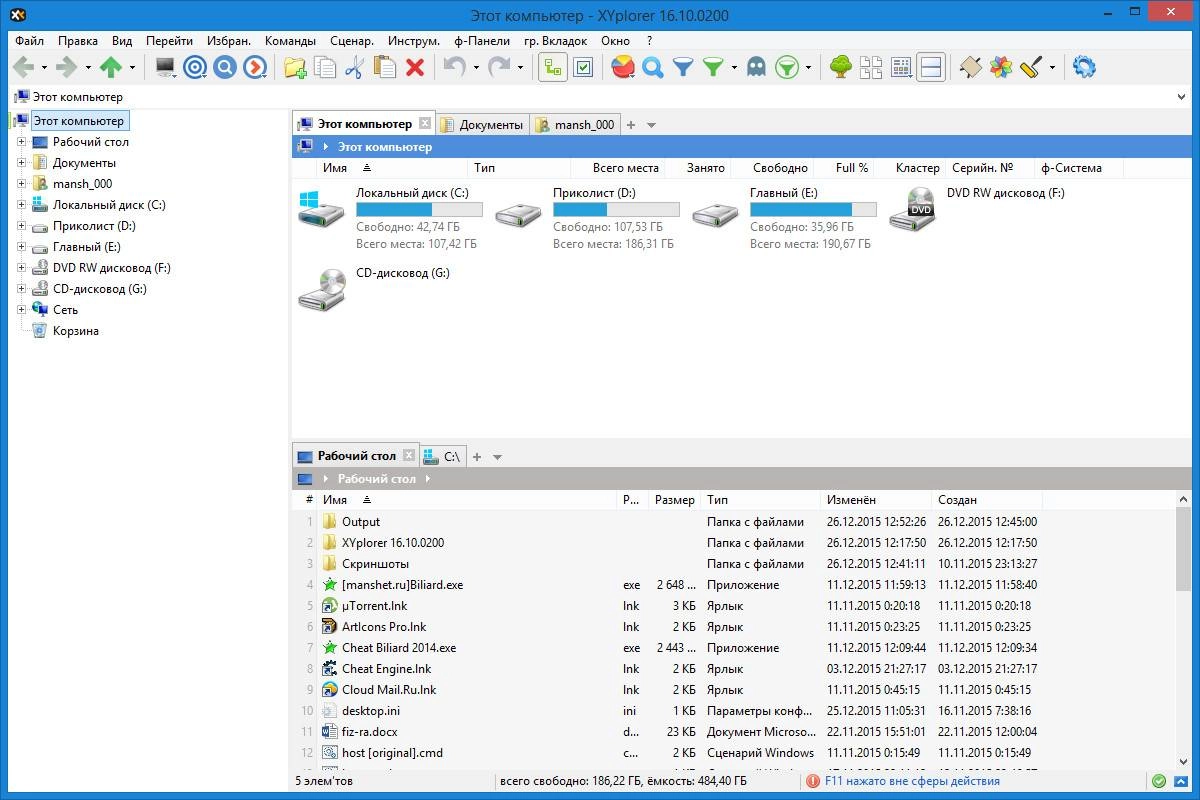Click the four-pages views icon
Viewport: 1200px width, 800px height.
871,67
